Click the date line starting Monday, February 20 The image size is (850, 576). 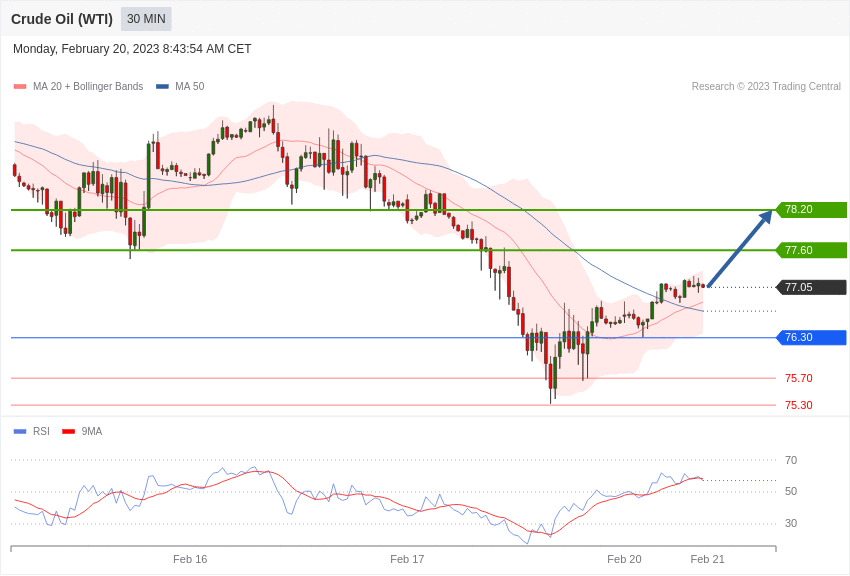click(132, 49)
